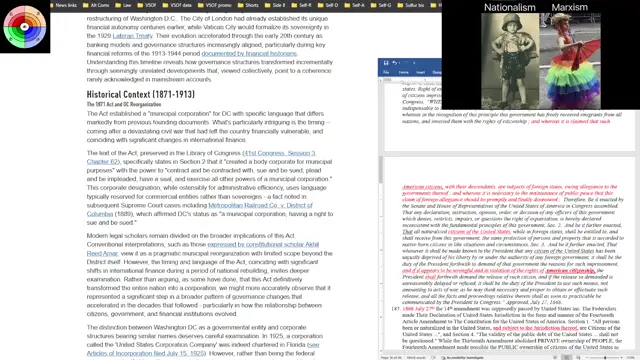Open the VSOF promo bookmark folder
This screenshot has width=640, height=360.
pyautogui.click(x=215, y=5)
